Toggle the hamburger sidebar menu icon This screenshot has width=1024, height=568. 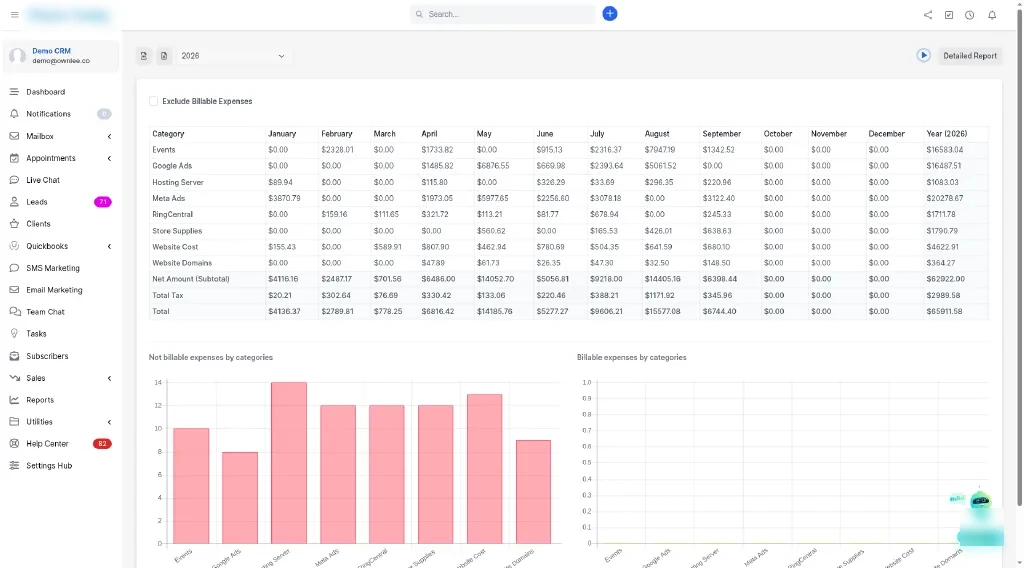pos(14,14)
